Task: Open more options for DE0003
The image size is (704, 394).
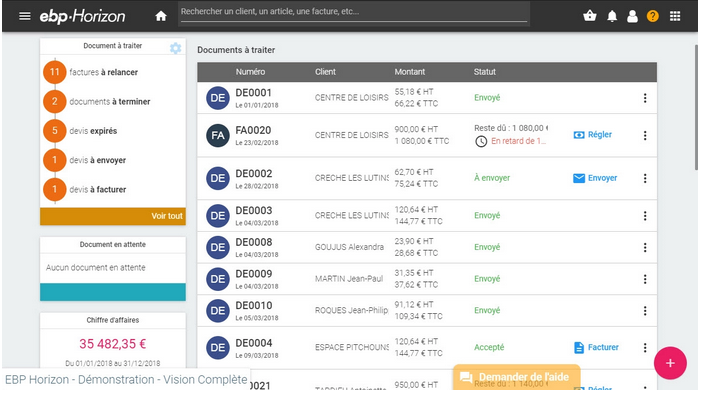Action: pyautogui.click(x=645, y=216)
